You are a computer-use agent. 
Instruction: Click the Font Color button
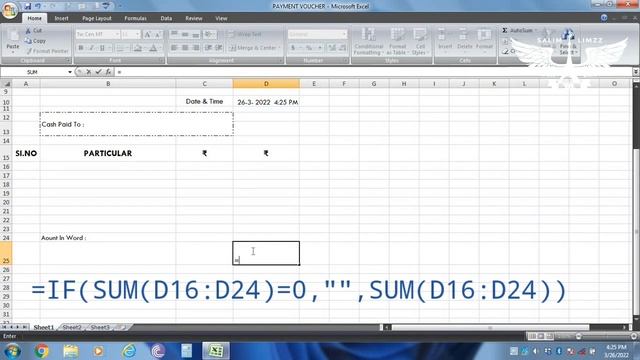[x=153, y=48]
